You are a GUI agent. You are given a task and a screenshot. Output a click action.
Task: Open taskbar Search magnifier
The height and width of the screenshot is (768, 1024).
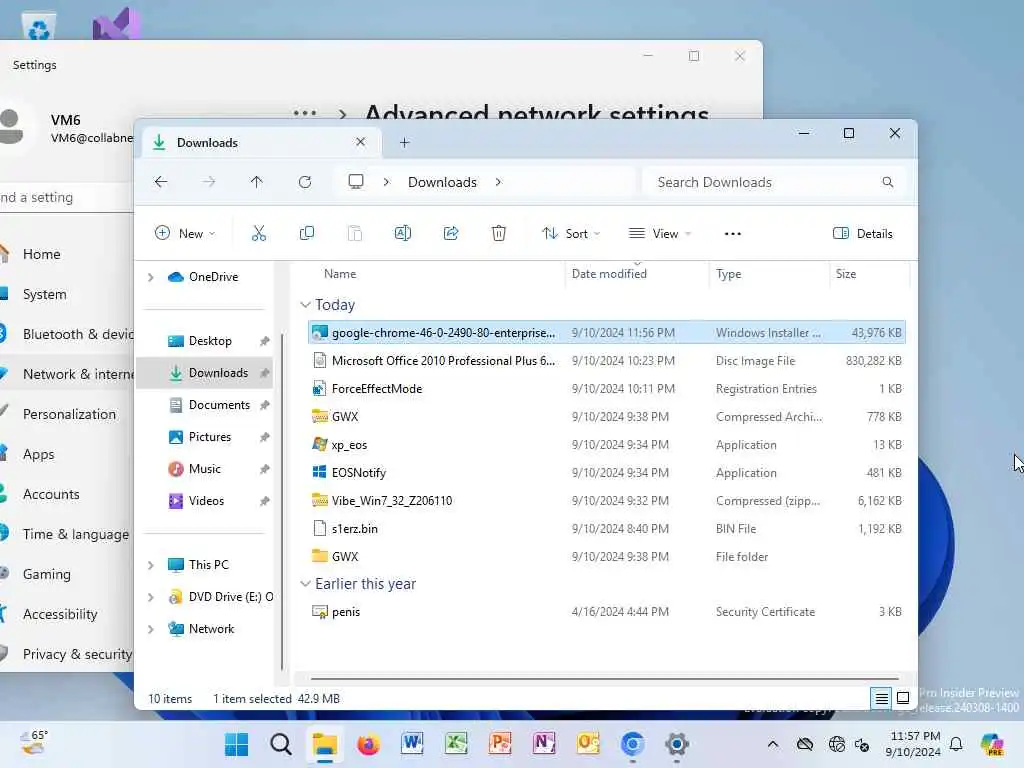pos(281,744)
